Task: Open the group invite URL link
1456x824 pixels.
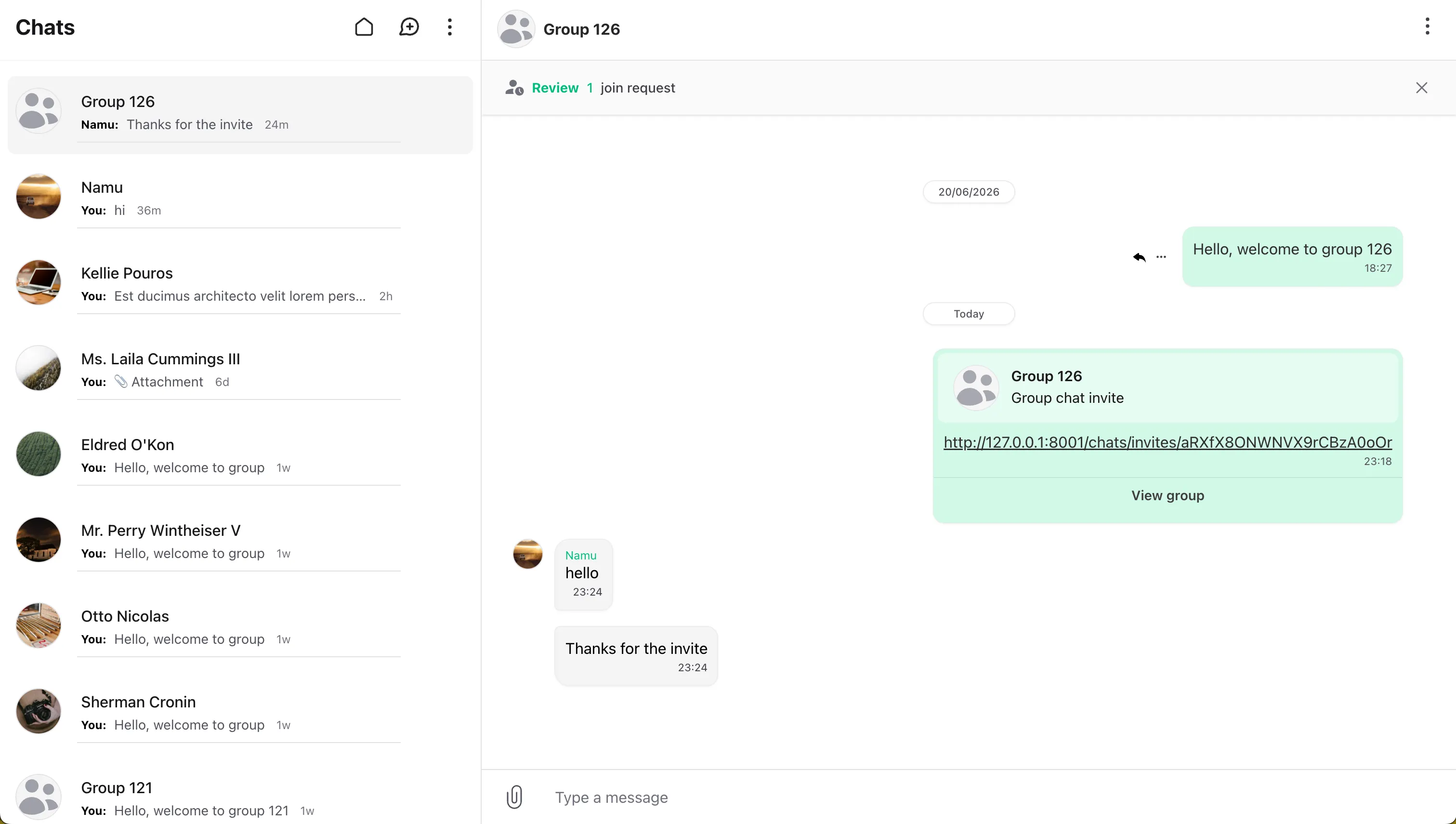Action: click(x=1167, y=442)
